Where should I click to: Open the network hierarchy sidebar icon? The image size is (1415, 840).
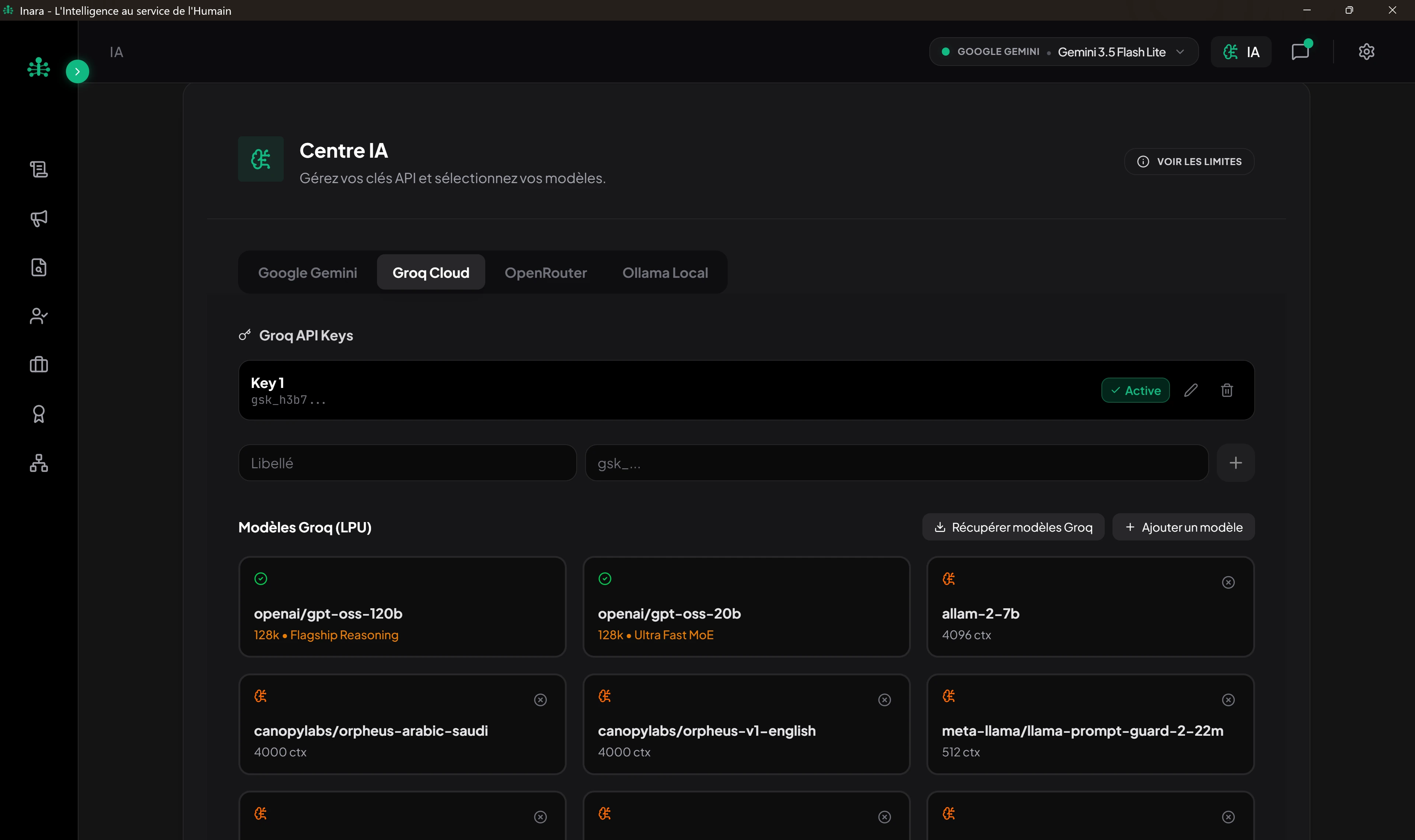click(x=38, y=463)
